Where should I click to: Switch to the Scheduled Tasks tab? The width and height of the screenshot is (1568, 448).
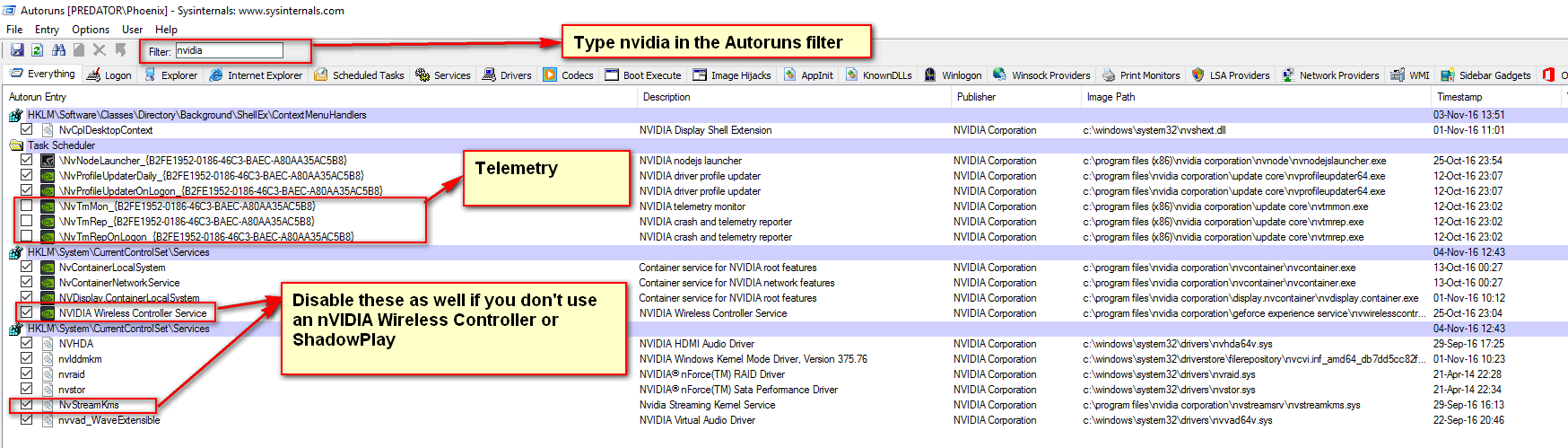(359, 75)
